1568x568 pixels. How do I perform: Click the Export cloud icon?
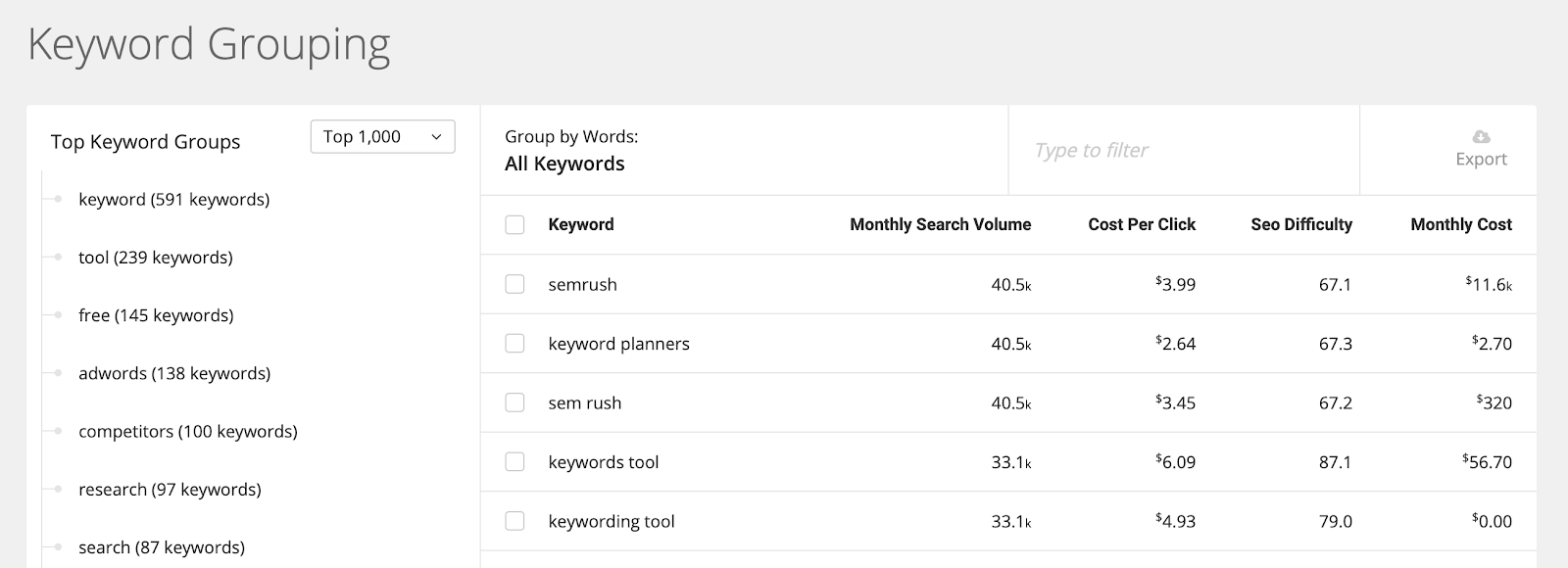tap(1481, 136)
